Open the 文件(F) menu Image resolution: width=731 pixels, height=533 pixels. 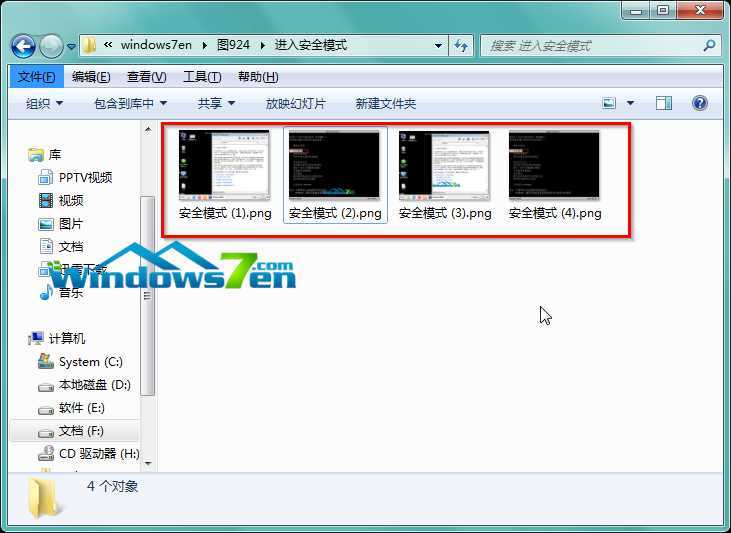(x=36, y=76)
